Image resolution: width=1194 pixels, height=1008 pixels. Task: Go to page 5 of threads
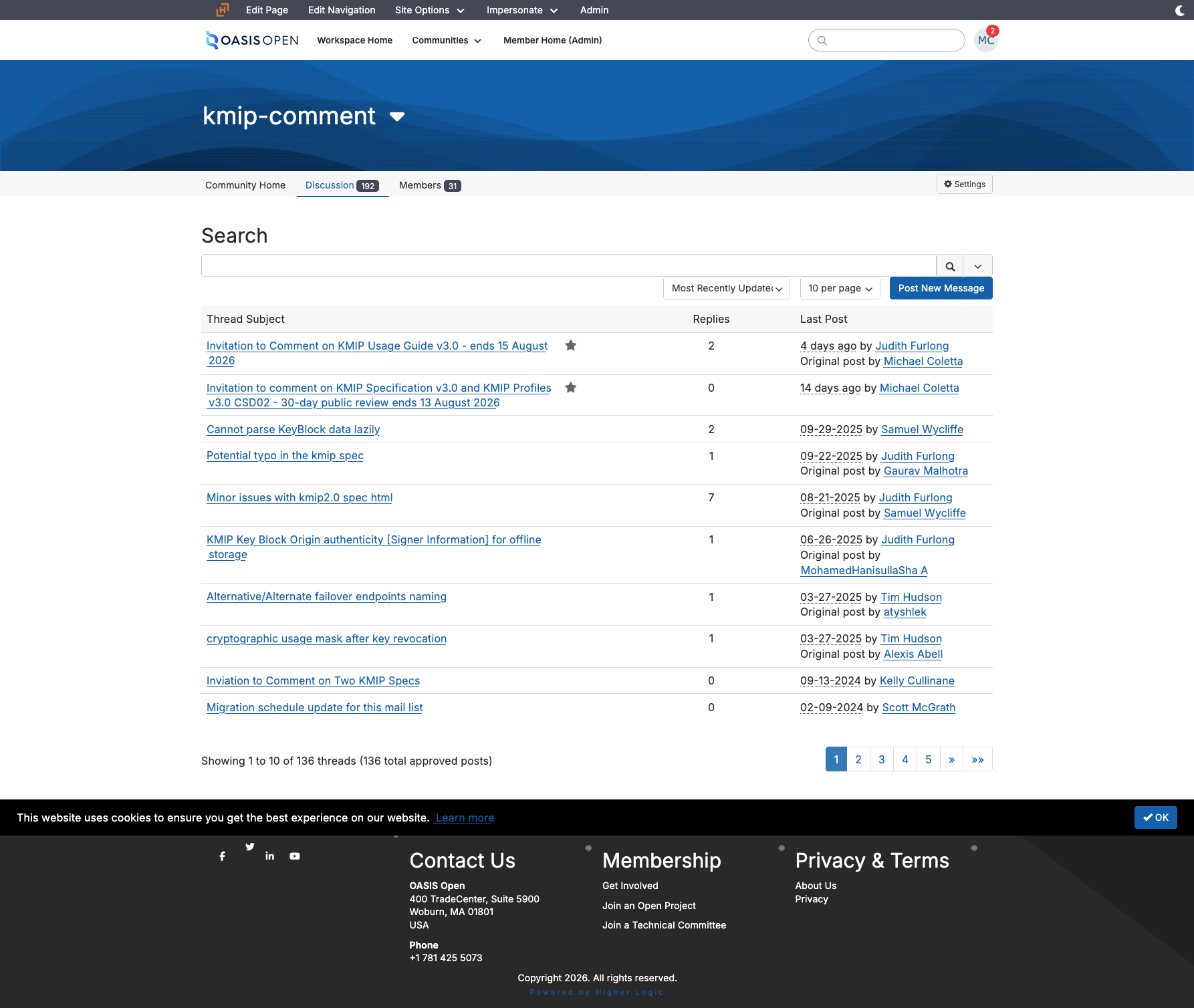(929, 759)
